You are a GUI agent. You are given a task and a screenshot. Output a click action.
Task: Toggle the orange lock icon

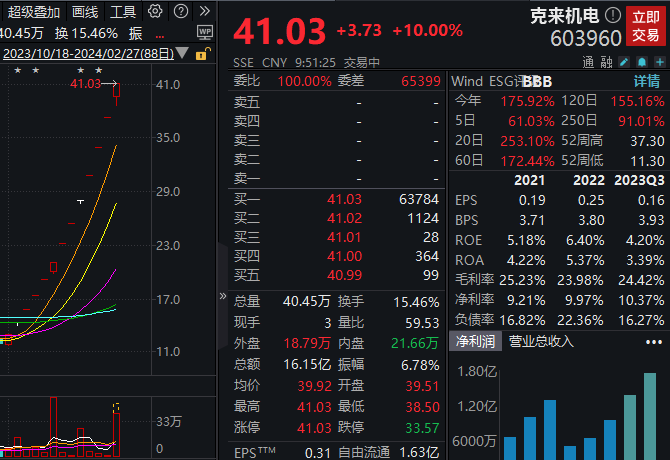click(x=203, y=54)
